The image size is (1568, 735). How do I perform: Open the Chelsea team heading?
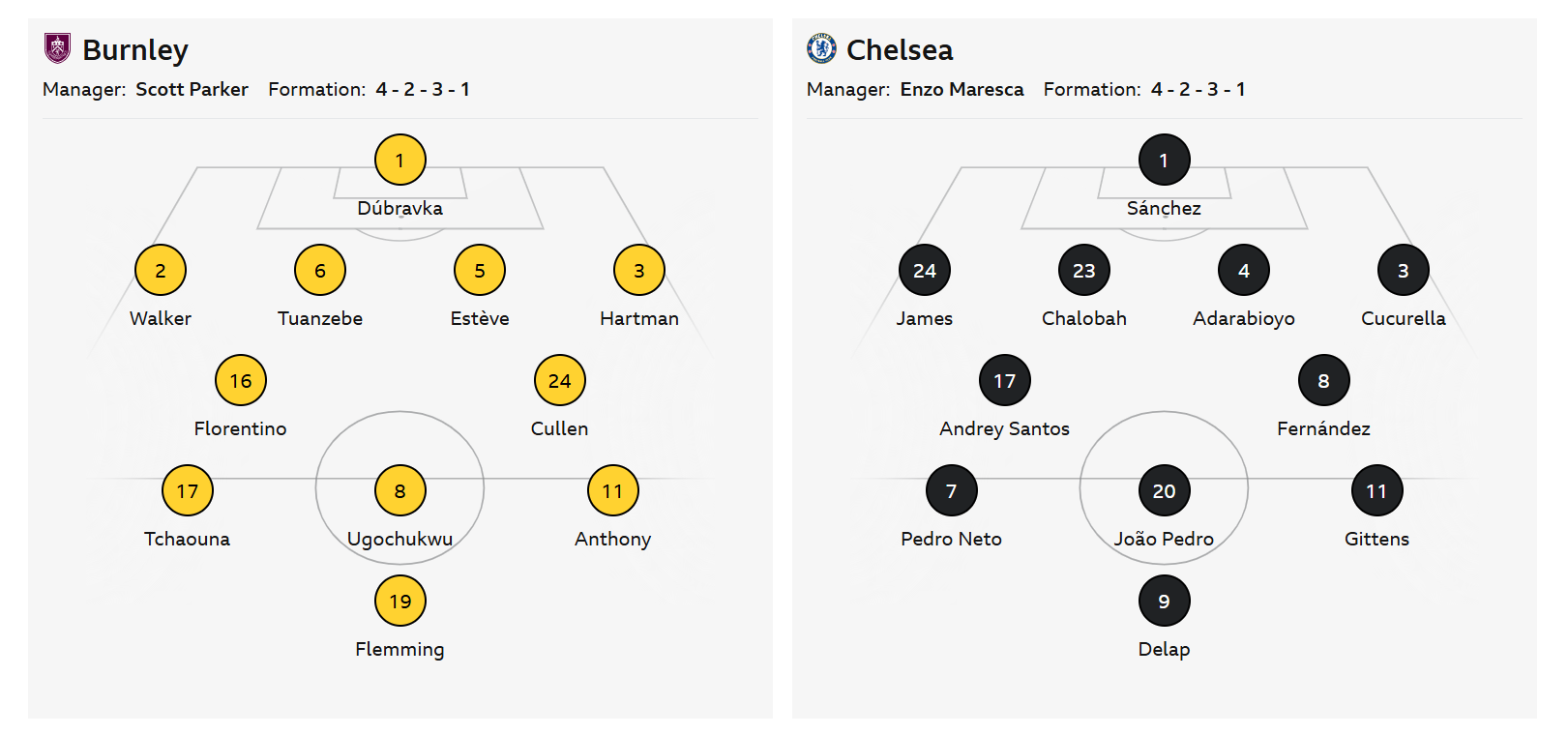click(x=900, y=50)
